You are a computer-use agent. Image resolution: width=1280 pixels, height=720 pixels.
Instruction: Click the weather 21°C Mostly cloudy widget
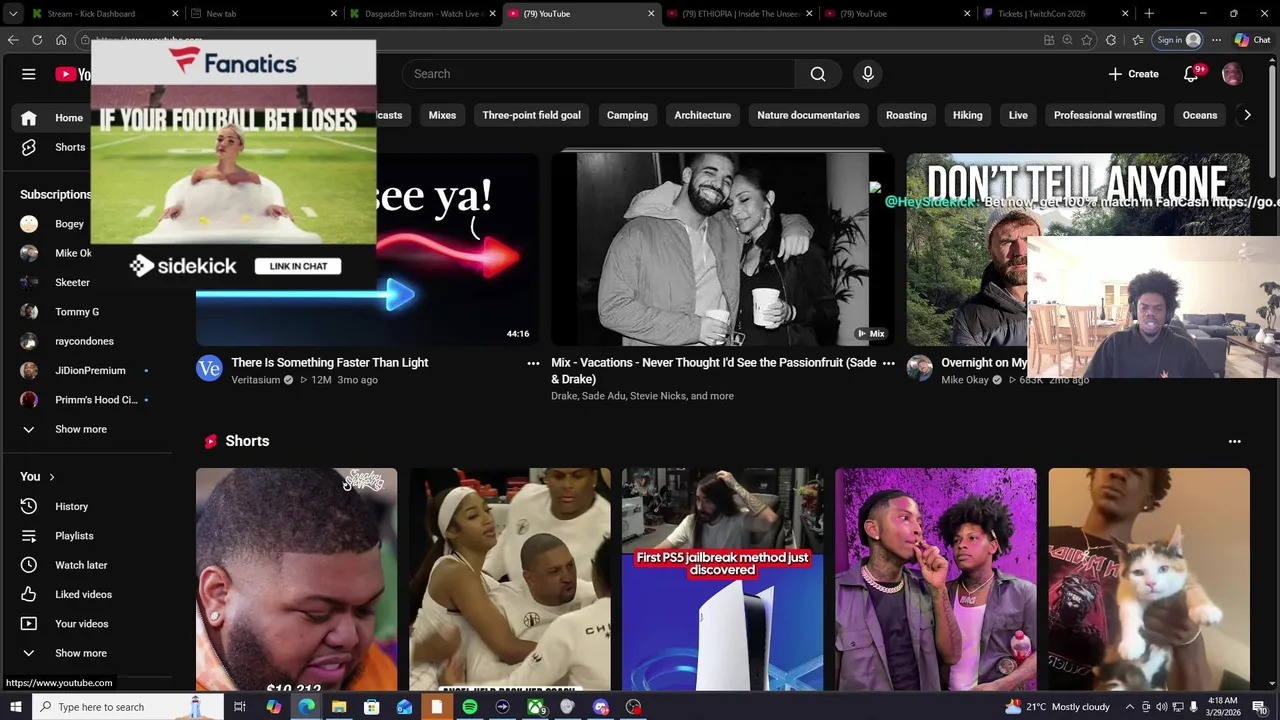point(1057,707)
